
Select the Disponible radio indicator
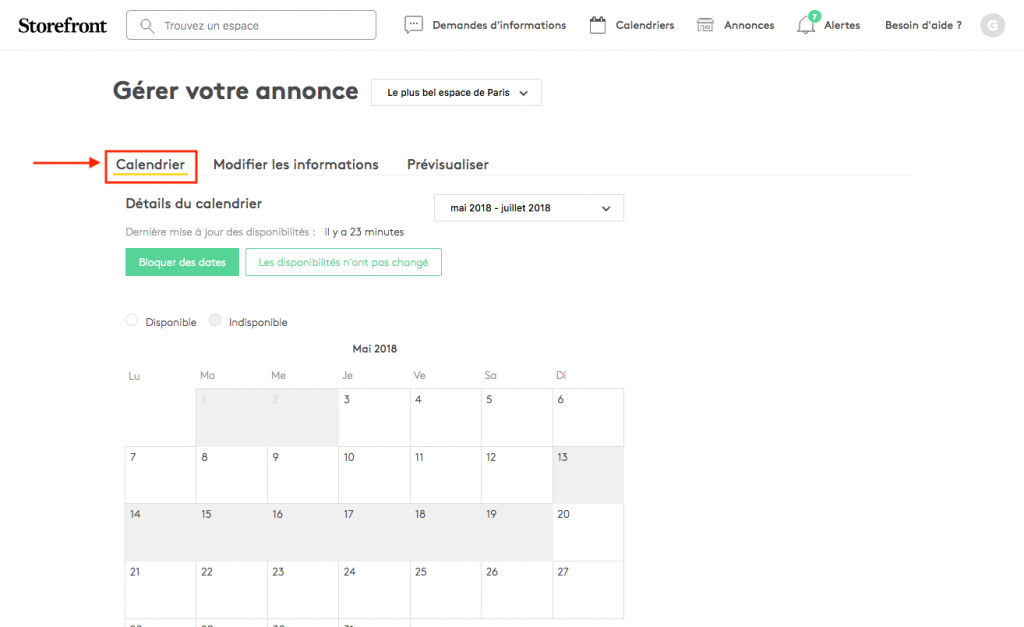point(132,321)
